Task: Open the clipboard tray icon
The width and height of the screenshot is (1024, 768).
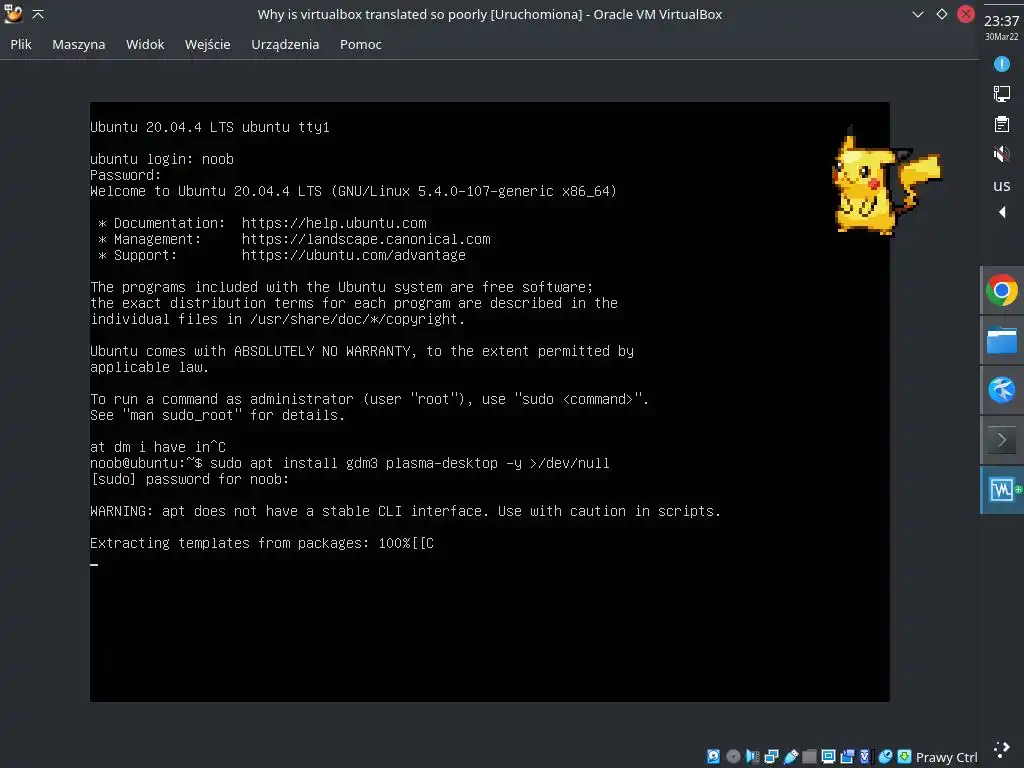Action: pyautogui.click(x=1002, y=124)
